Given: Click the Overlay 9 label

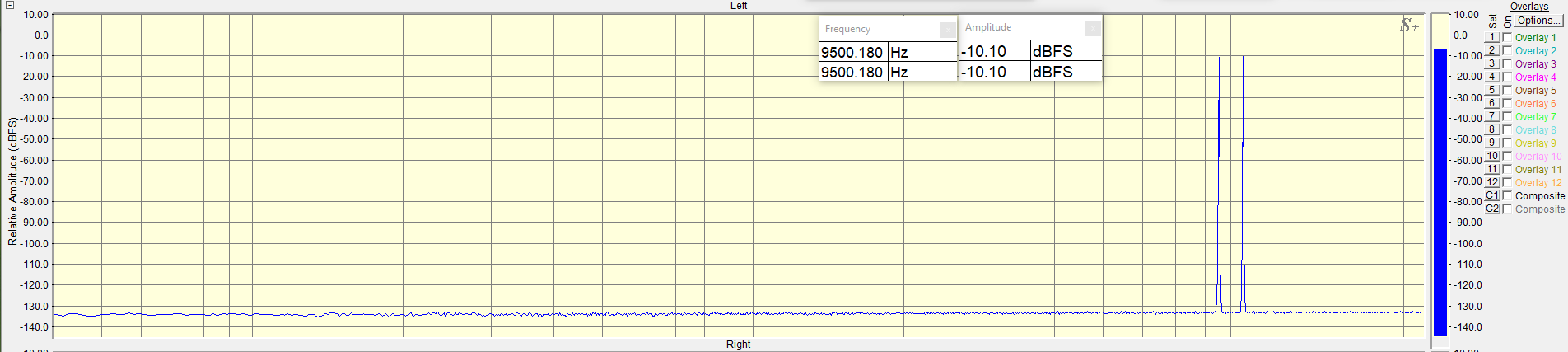Looking at the screenshot, I should point(1535,143).
